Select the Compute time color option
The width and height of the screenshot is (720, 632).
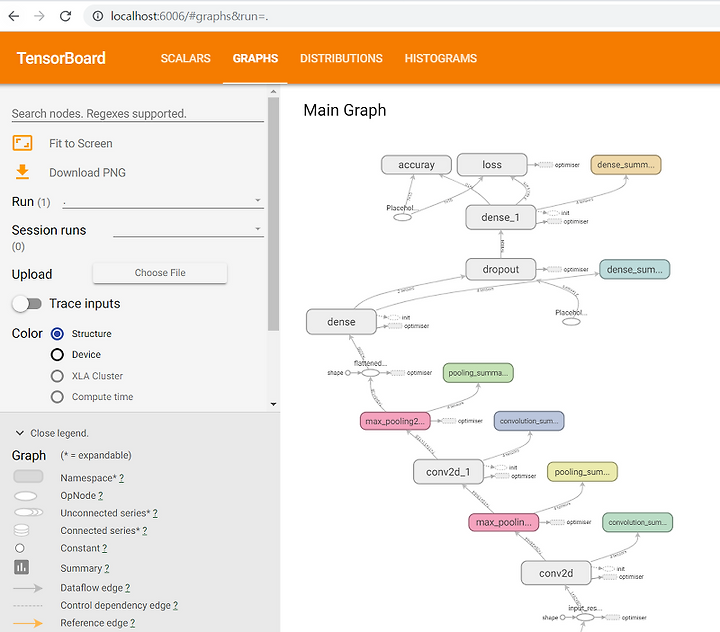pos(57,396)
